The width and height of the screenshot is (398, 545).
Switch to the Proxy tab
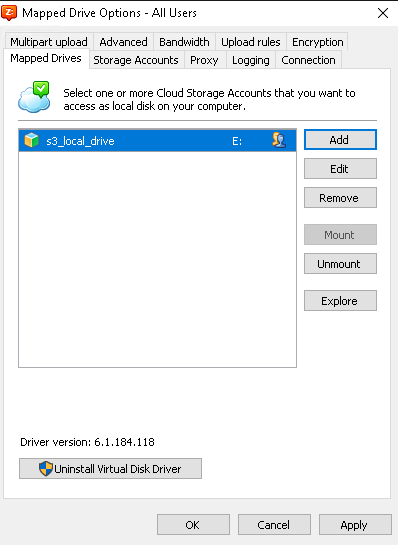coord(204,60)
